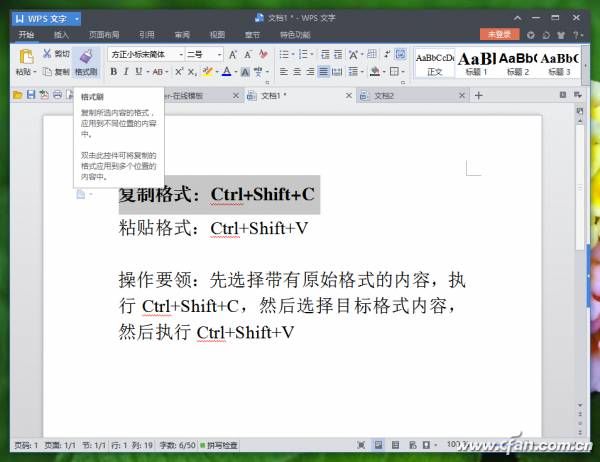600x462 pixels.
Task: Toggle Bold formatting
Action: pyautogui.click(x=114, y=72)
